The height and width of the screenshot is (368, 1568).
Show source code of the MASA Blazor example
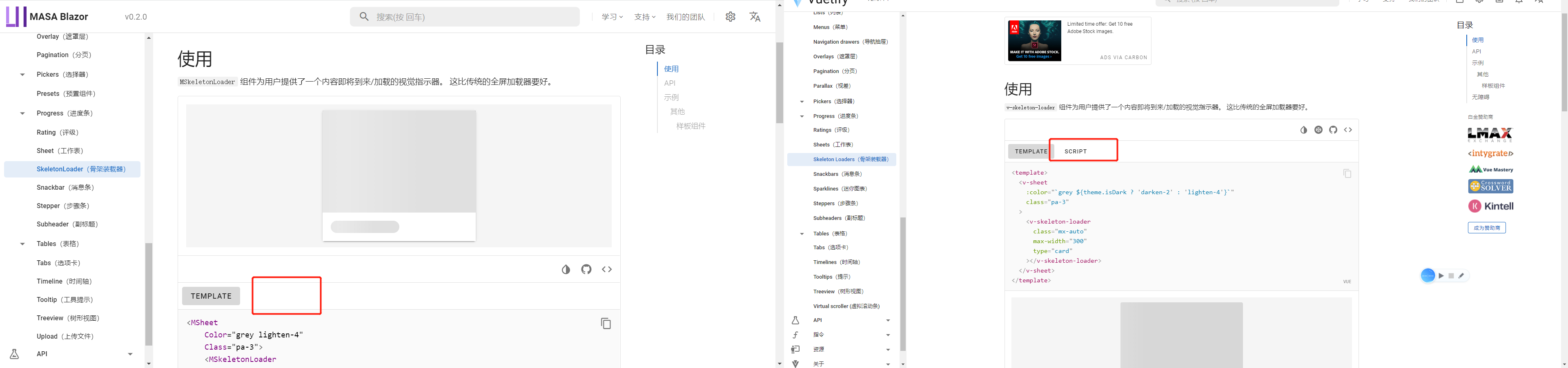tap(606, 269)
